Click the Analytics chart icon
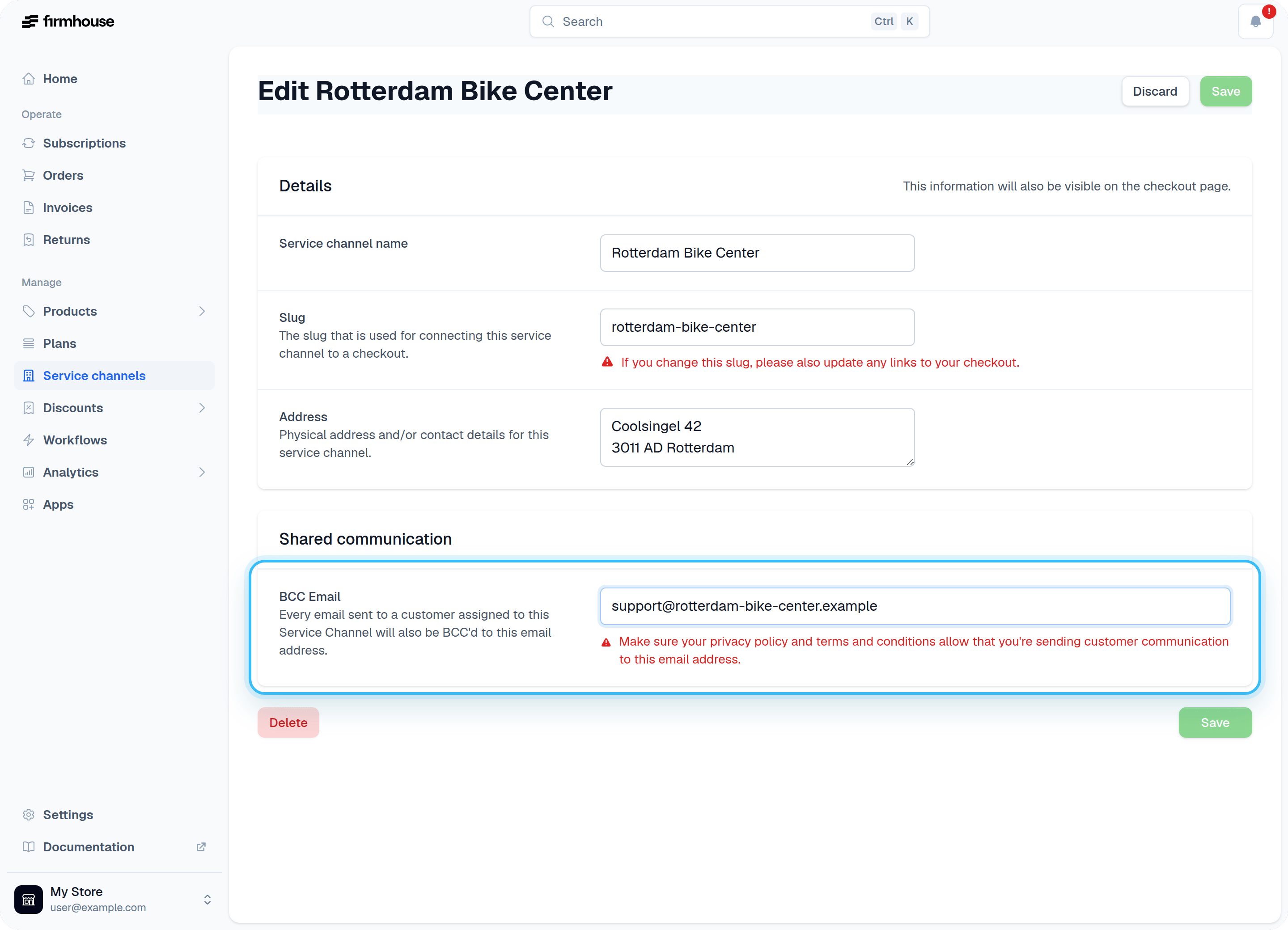 (28, 473)
